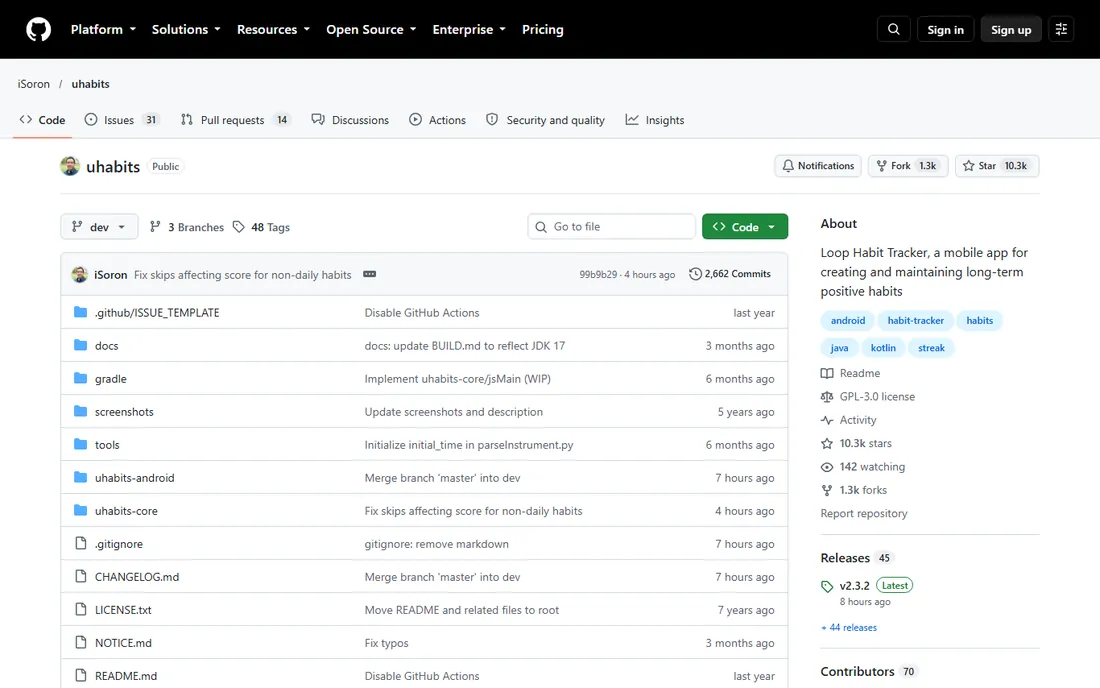1100x688 pixels.
Task: Open commit history clock icon
Action: point(695,274)
